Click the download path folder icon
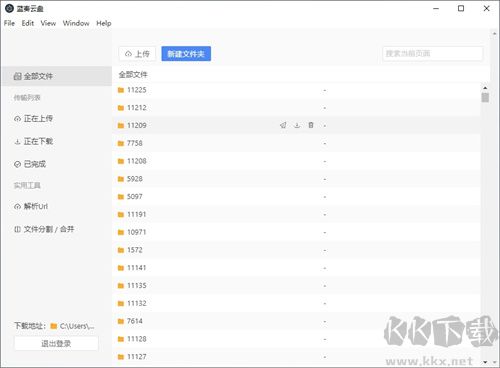The width and height of the screenshot is (500, 368). pos(53,326)
